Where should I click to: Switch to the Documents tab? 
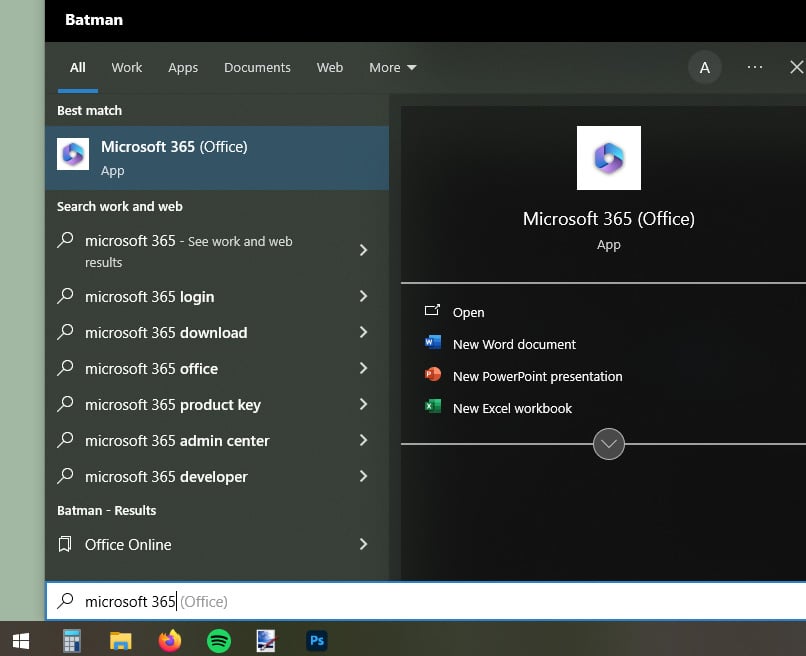pyautogui.click(x=257, y=67)
